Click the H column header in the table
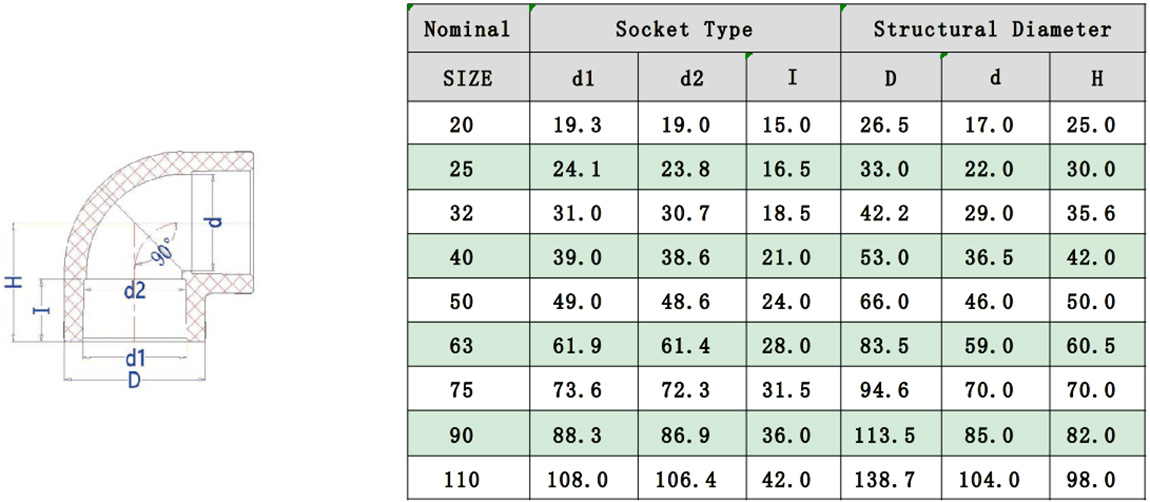Image resolution: width=1150 pixels, height=502 pixels. click(x=1097, y=78)
